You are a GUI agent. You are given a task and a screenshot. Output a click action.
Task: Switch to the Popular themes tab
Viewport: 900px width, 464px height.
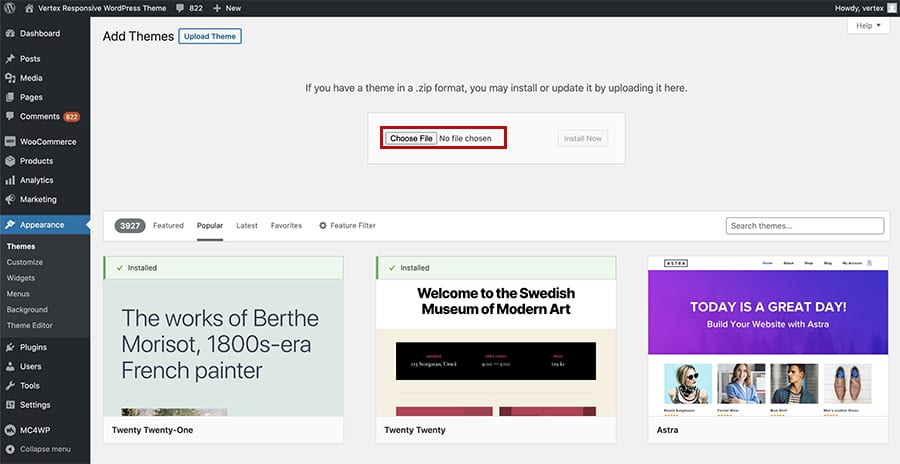210,226
